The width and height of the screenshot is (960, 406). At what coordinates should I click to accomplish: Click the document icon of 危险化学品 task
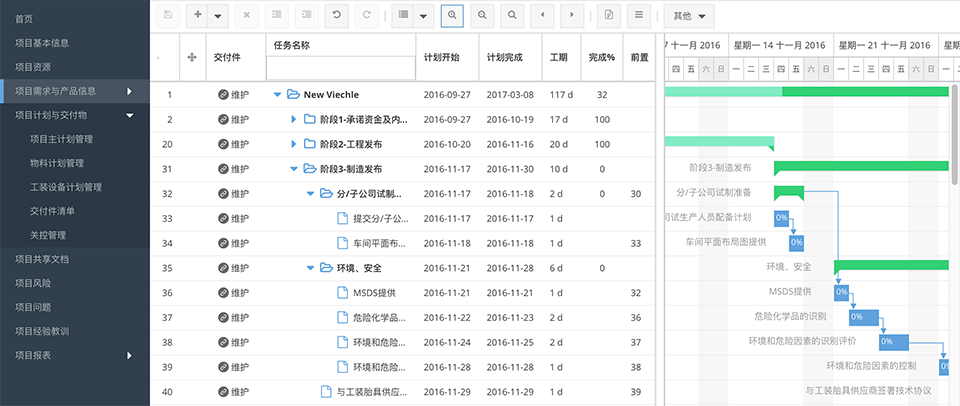click(x=343, y=317)
